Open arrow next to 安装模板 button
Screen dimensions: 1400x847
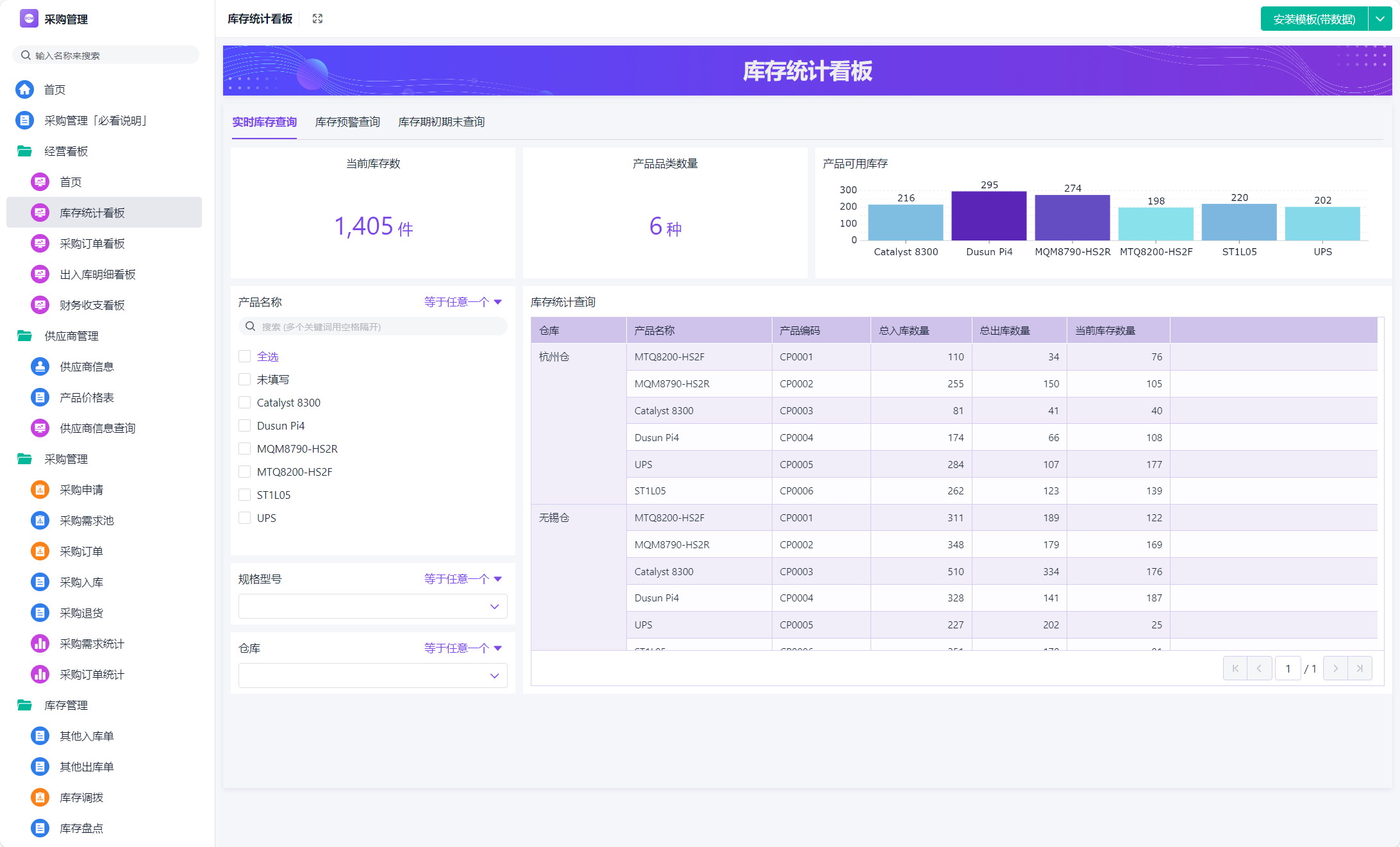point(1379,19)
